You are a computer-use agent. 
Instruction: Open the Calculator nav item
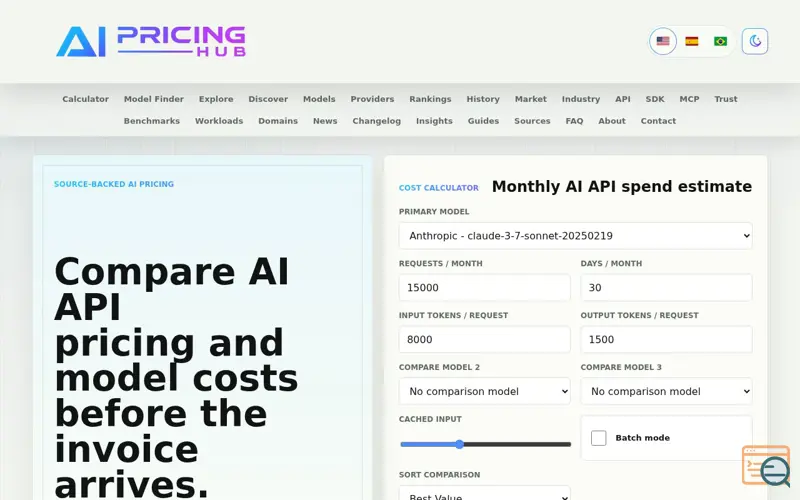(x=85, y=99)
